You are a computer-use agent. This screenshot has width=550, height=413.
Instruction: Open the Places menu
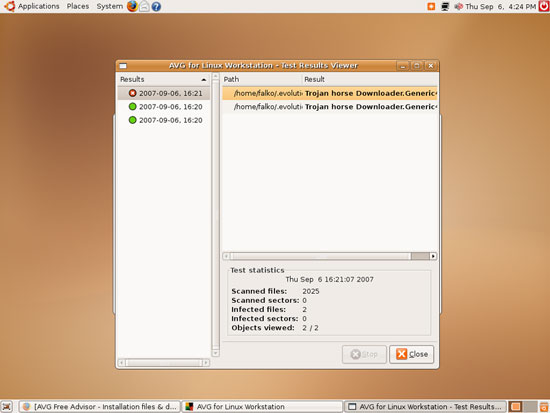click(78, 6)
